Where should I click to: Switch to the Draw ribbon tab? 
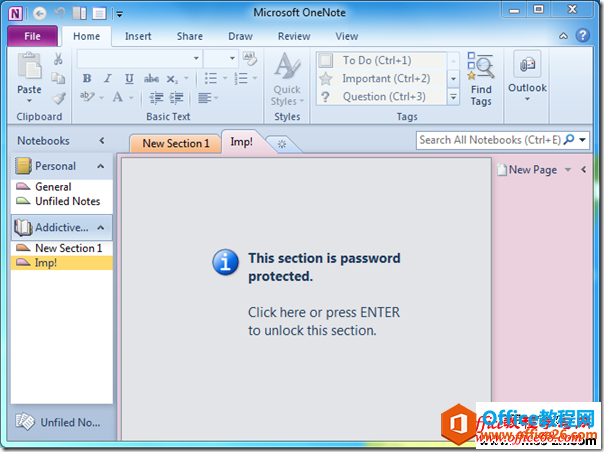(x=240, y=36)
